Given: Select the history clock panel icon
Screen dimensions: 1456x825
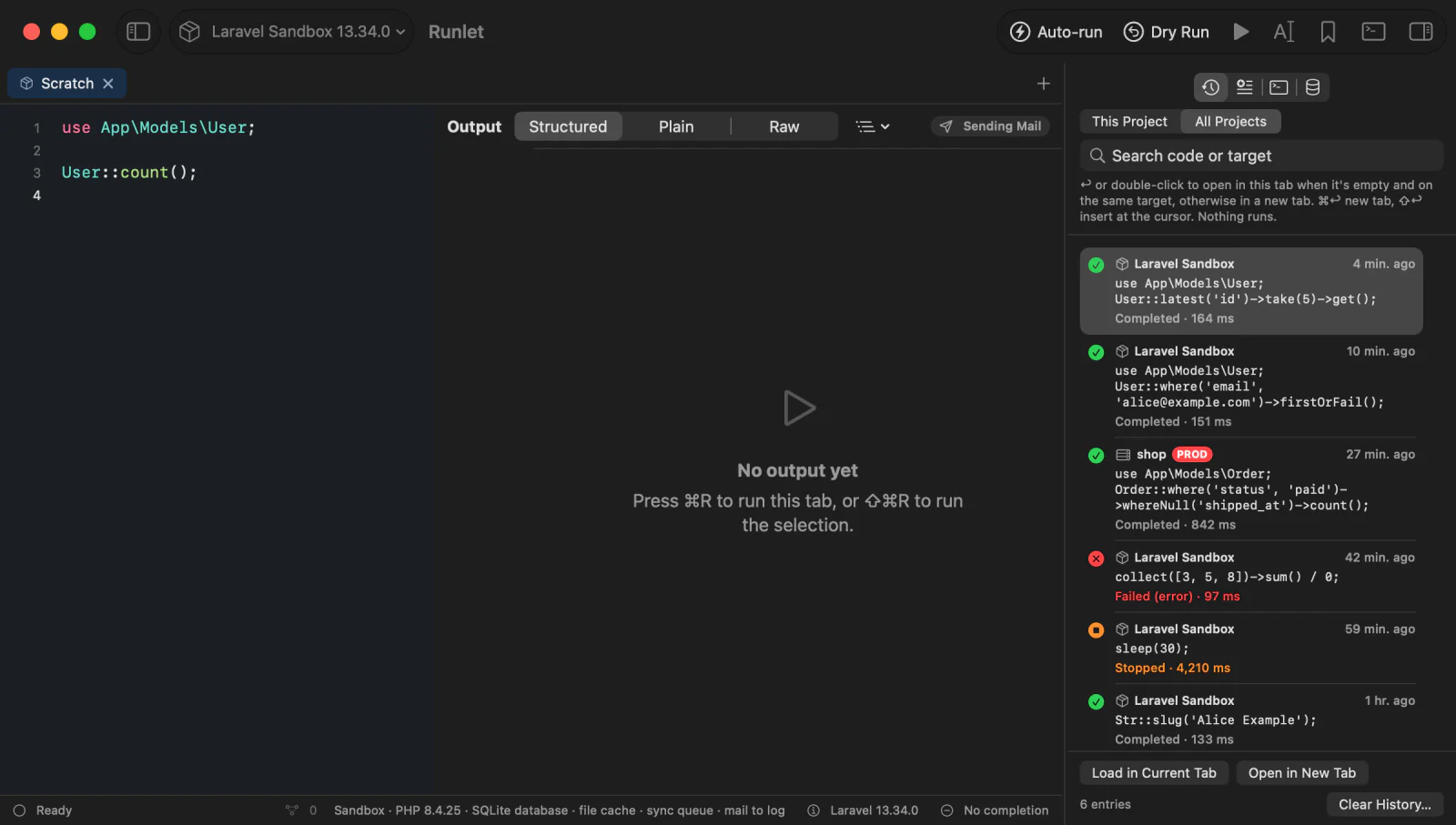Looking at the screenshot, I should (x=1210, y=87).
